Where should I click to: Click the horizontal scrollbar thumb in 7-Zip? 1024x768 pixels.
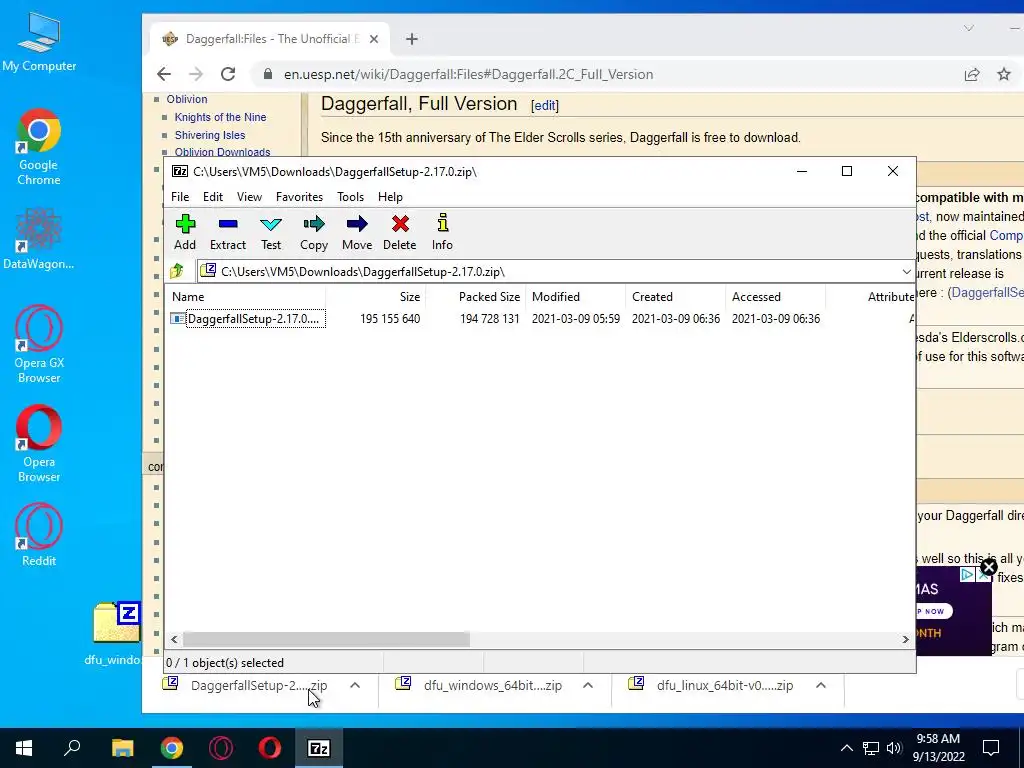pos(326,639)
